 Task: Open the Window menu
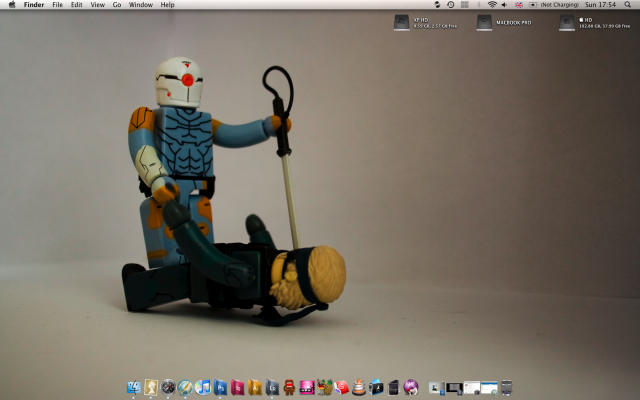pyautogui.click(x=141, y=4)
